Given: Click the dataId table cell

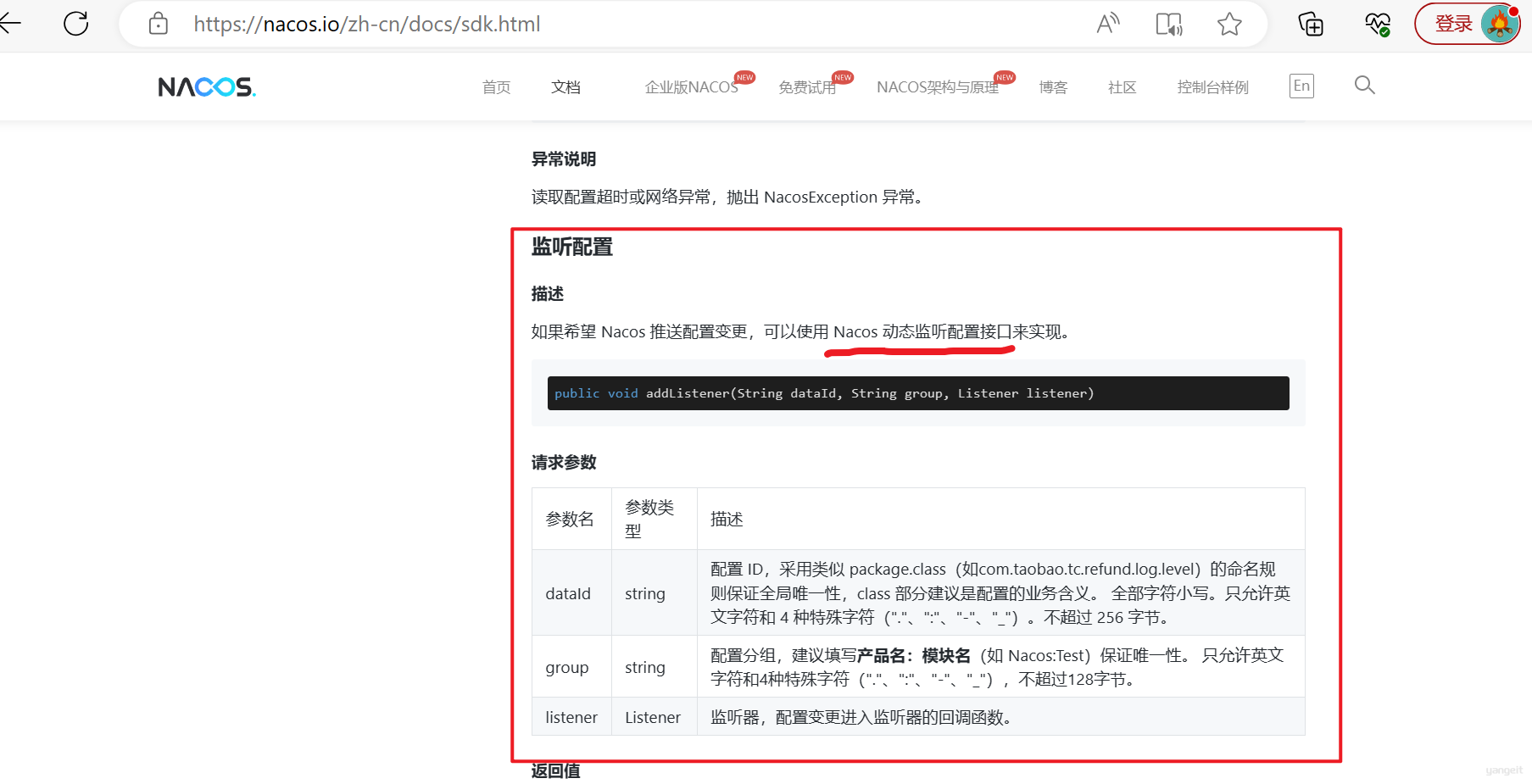Looking at the screenshot, I should (x=571, y=593).
